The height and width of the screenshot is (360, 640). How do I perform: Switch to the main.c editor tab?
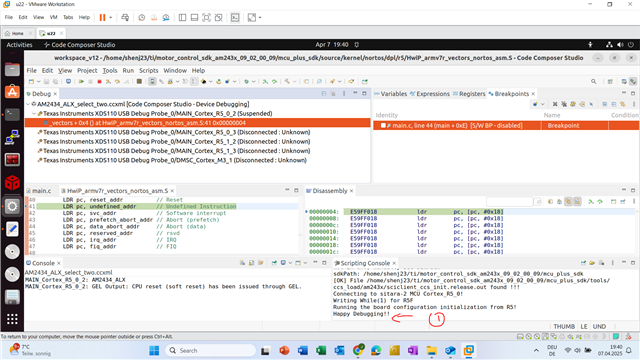click(x=39, y=191)
